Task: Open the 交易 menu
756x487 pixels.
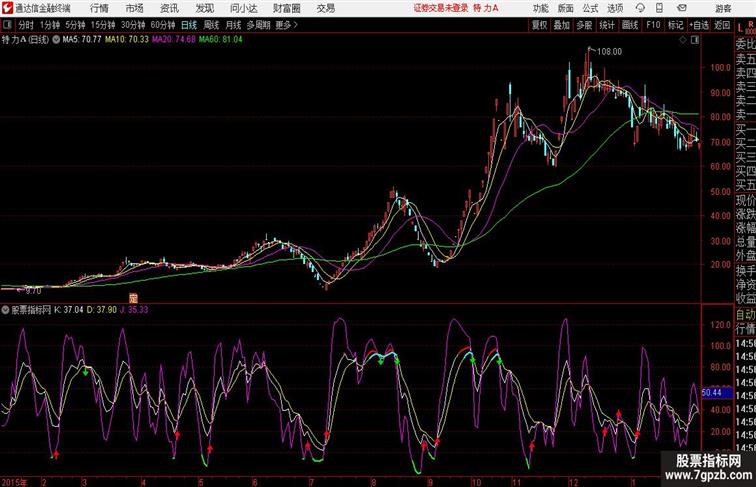Action: [326, 8]
